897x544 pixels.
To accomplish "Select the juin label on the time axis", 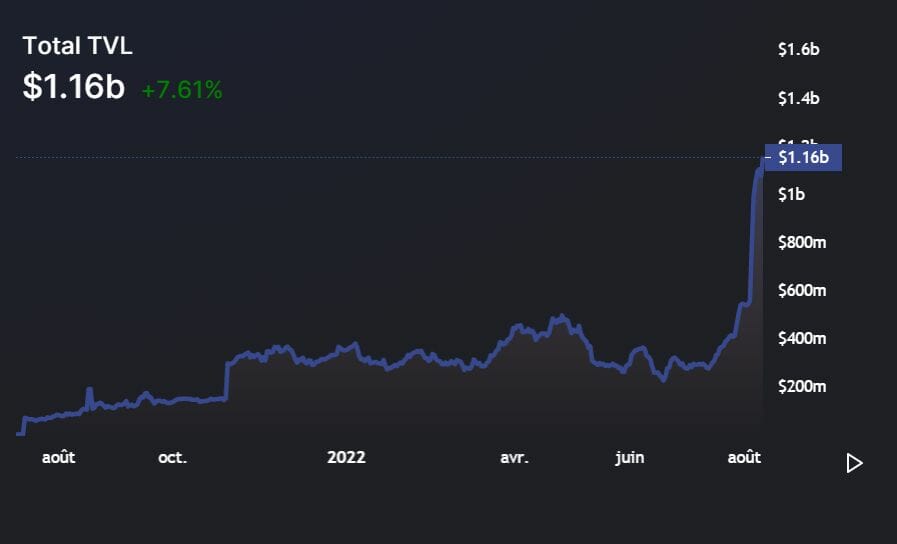I will [x=630, y=457].
